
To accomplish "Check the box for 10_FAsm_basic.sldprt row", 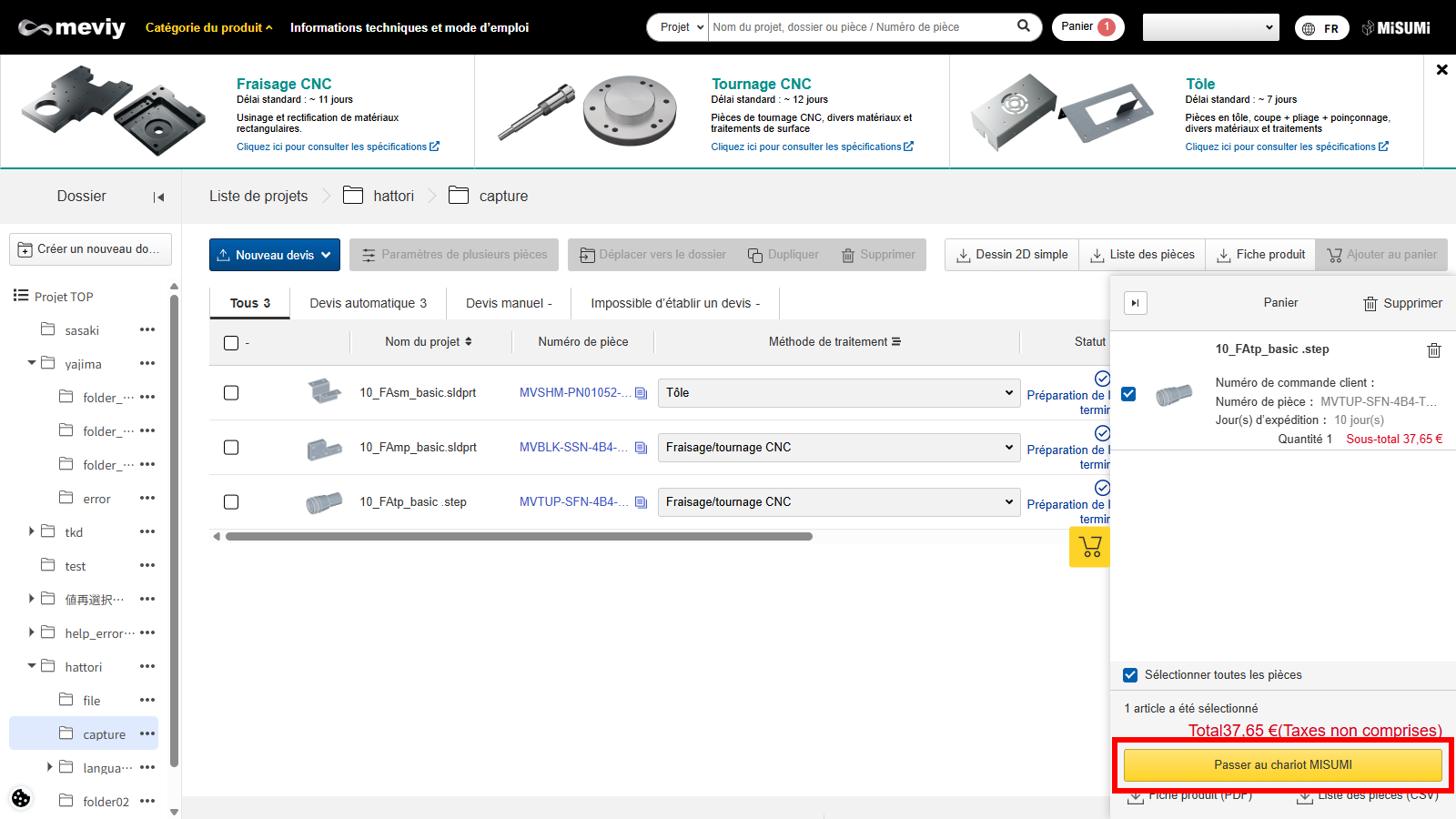I will coord(231,393).
